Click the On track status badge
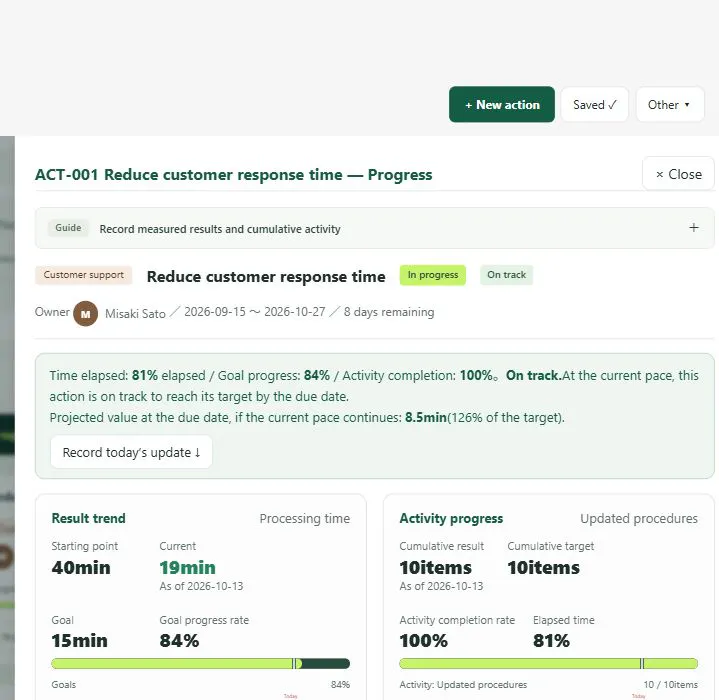 pos(506,275)
